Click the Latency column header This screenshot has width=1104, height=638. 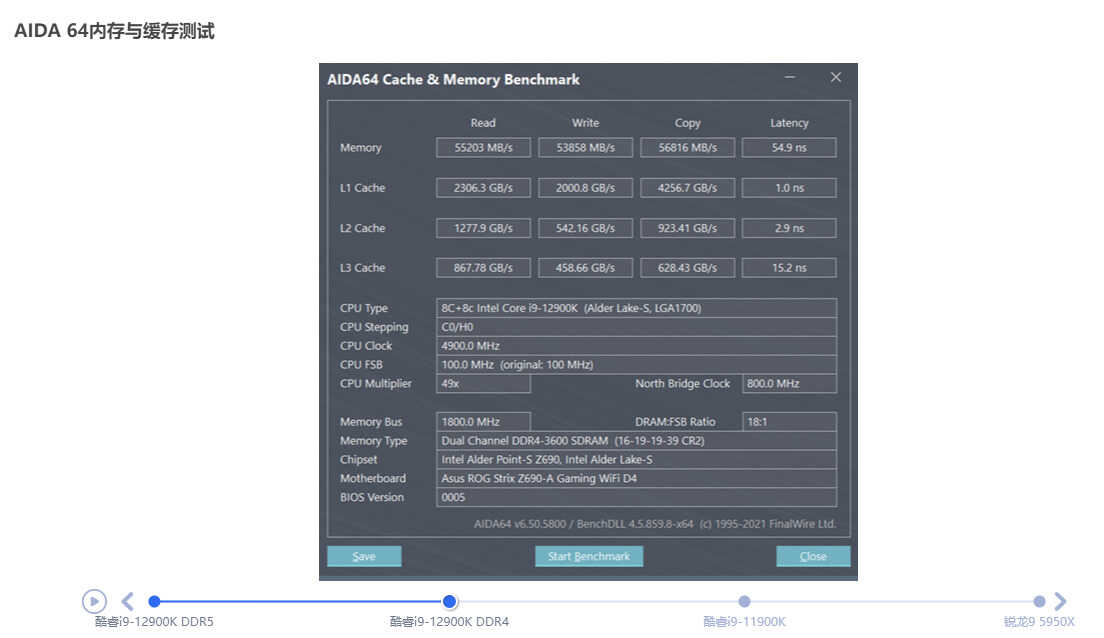click(x=789, y=123)
